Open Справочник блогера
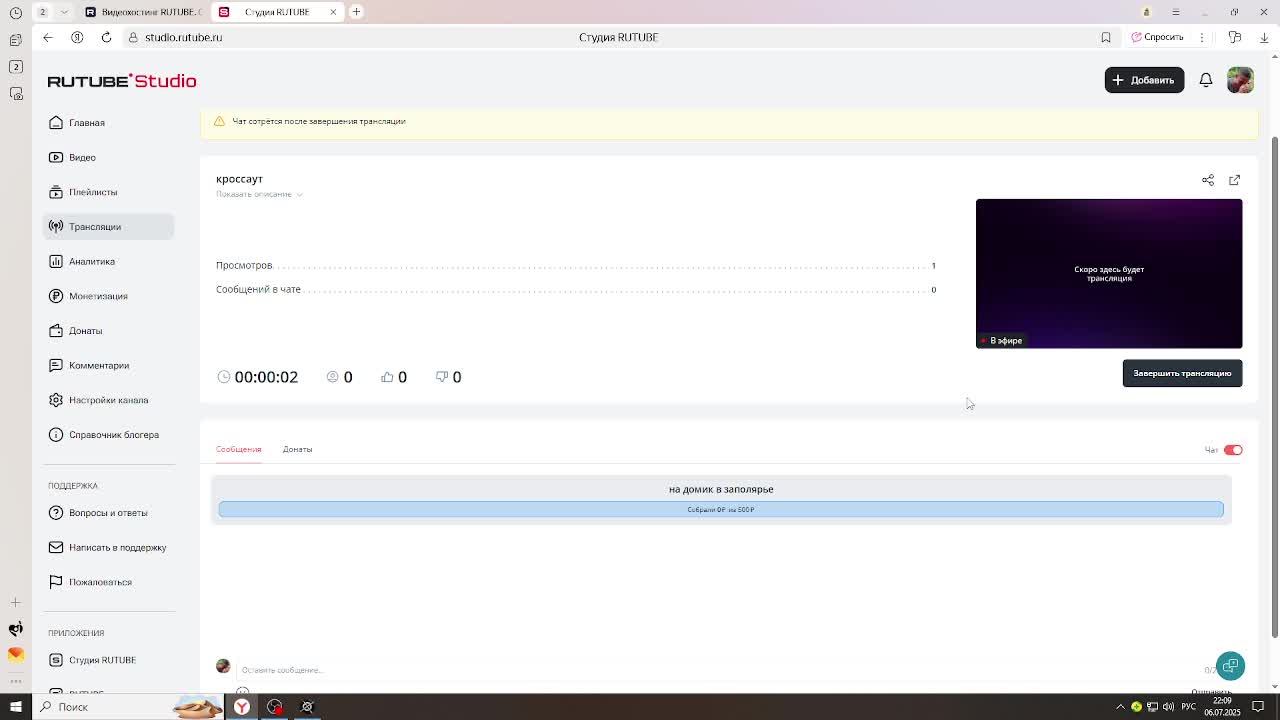This screenshot has height=720, width=1280. coord(108,434)
